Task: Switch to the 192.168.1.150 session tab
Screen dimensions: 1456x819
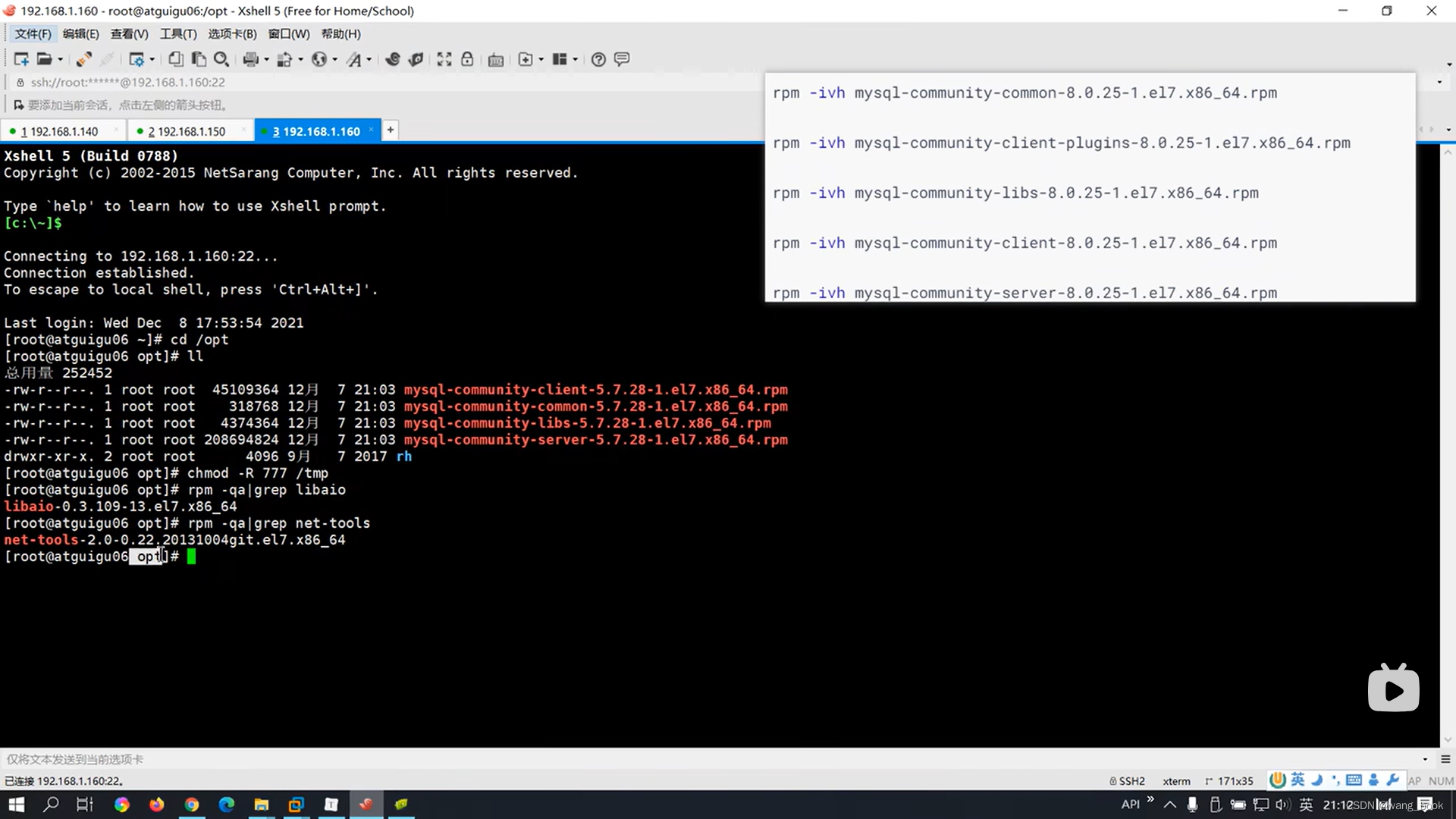Action: coord(191,131)
